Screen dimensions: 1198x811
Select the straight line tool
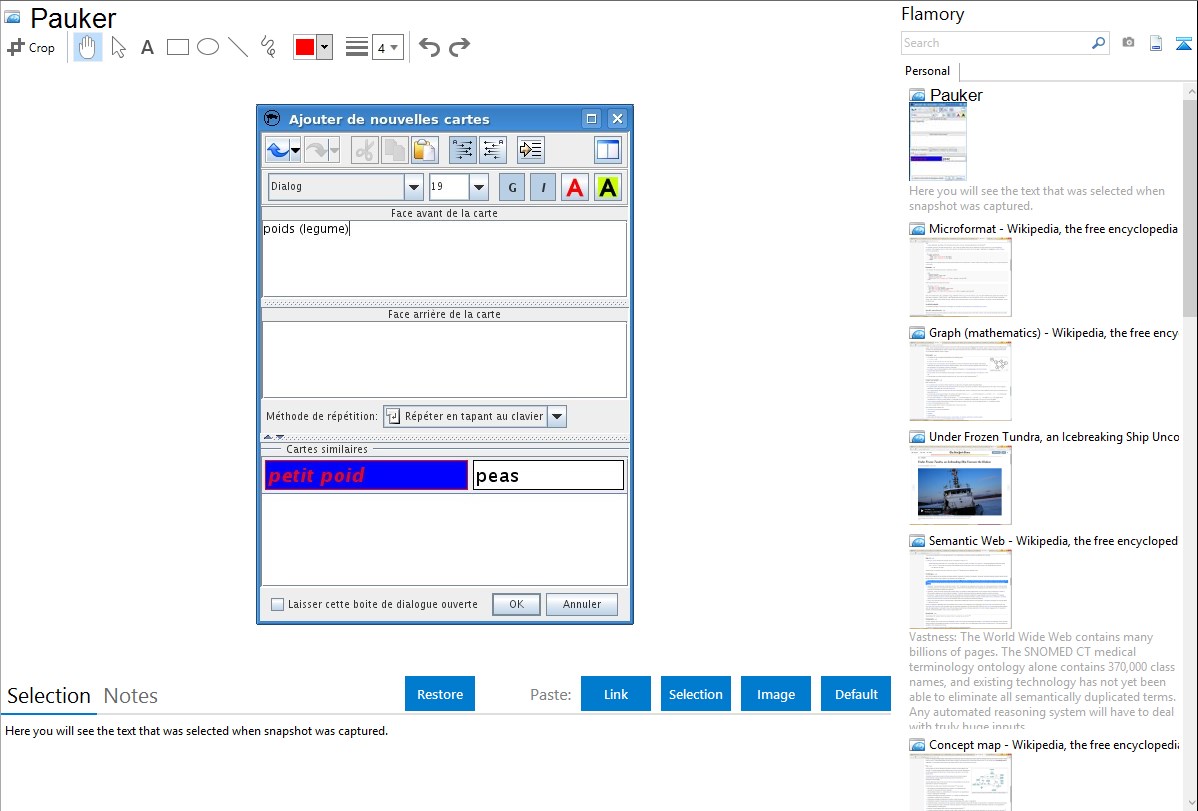pyautogui.click(x=238, y=47)
